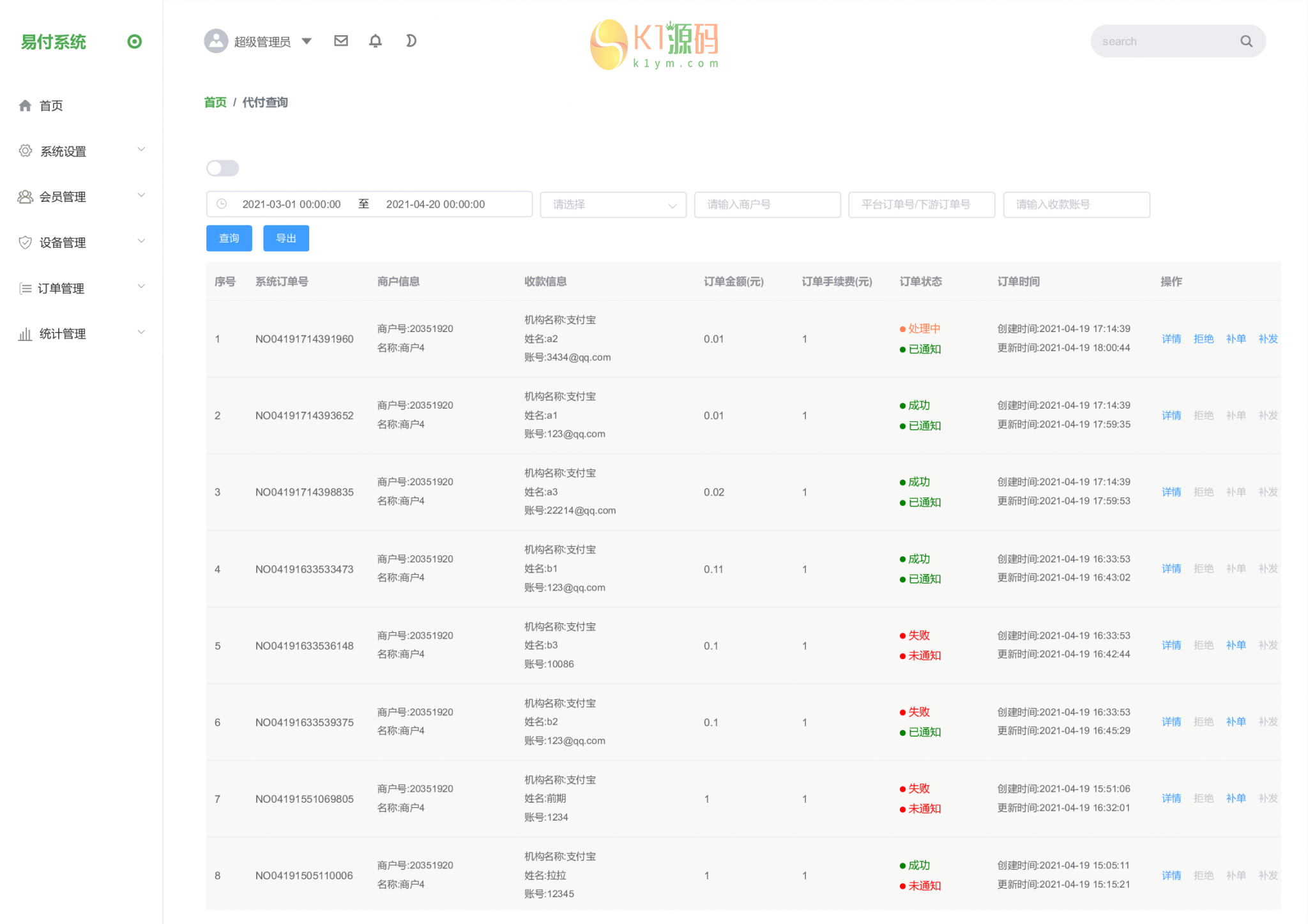The height and width of the screenshot is (924, 1308).
Task: Click the user avatar icon
Action: tap(216, 41)
